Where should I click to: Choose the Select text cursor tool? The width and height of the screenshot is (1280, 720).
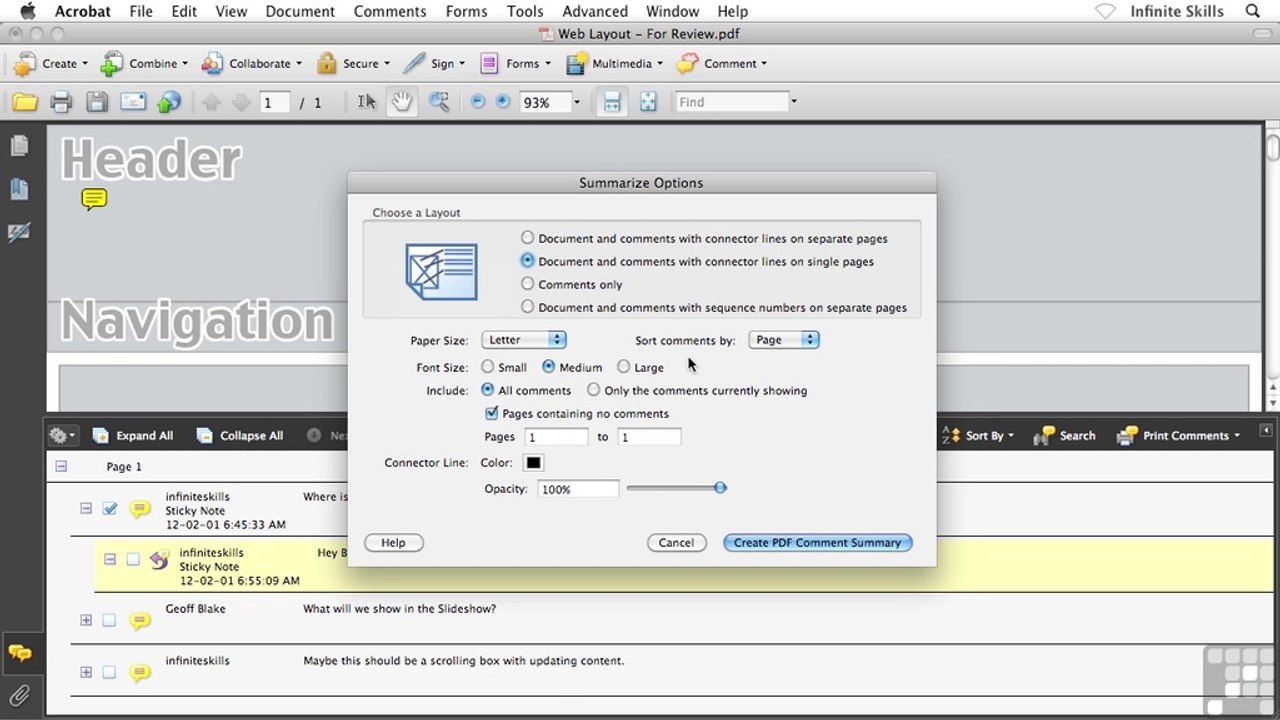(367, 102)
